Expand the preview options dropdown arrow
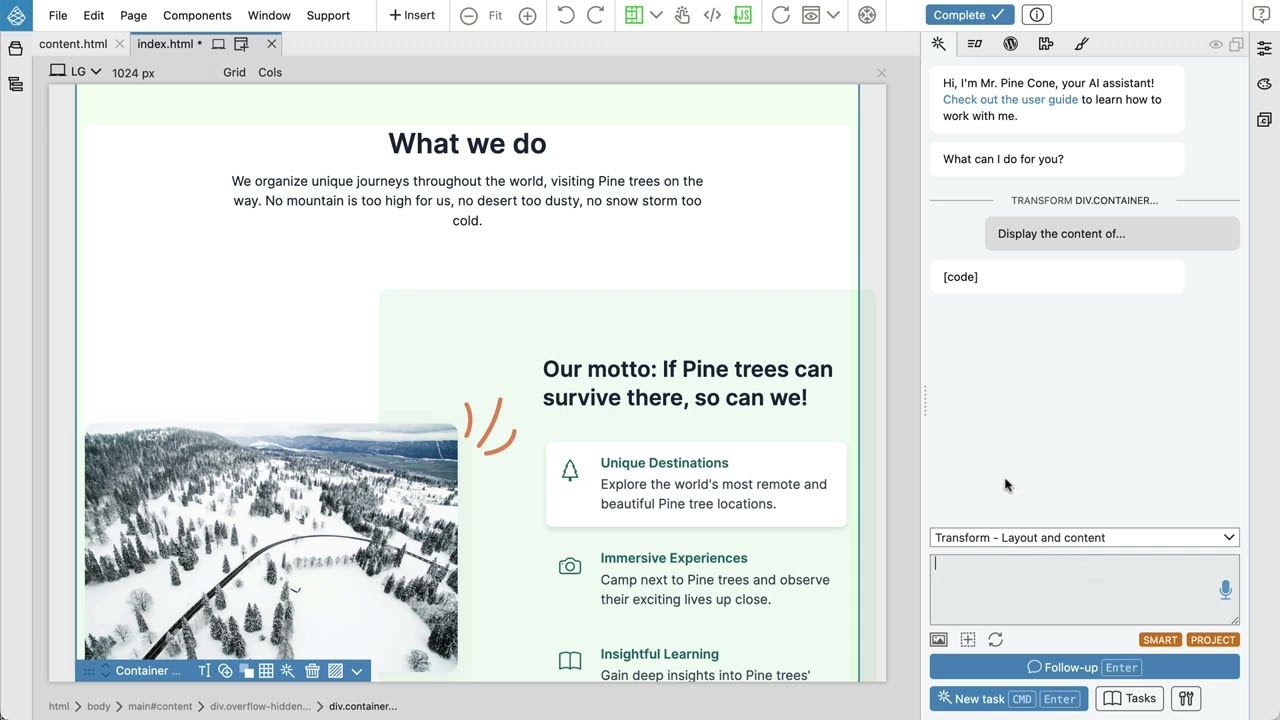The width and height of the screenshot is (1280, 720). pyautogui.click(x=833, y=15)
